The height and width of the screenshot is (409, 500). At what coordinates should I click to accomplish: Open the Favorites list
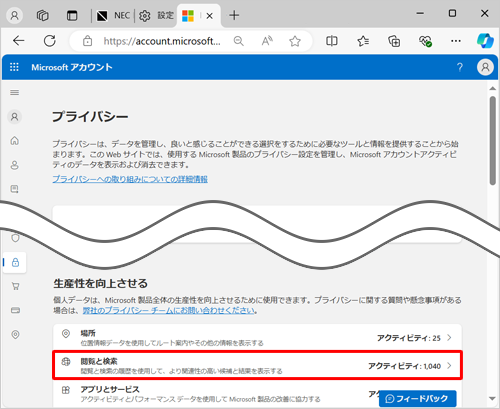[363, 41]
